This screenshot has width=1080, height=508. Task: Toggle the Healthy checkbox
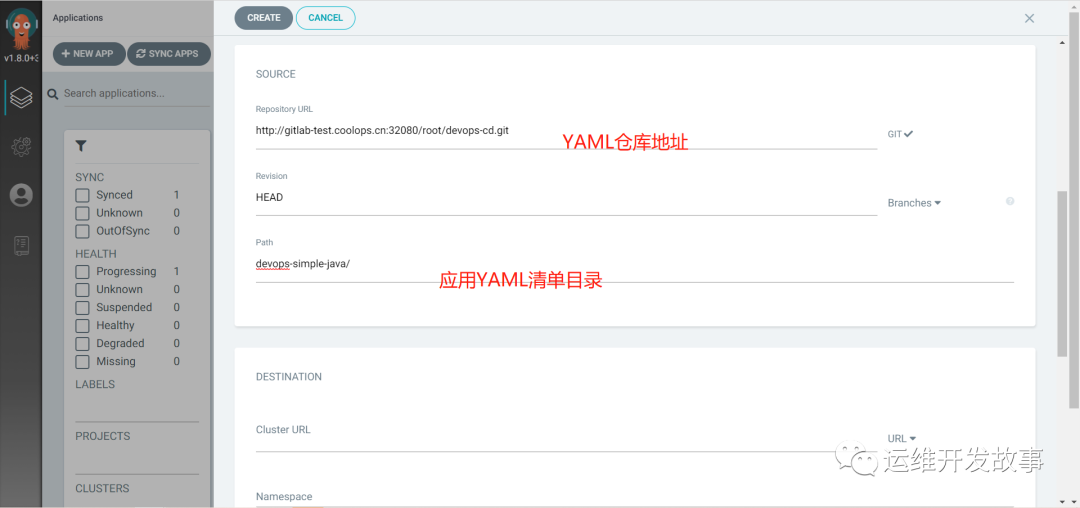[83, 326]
